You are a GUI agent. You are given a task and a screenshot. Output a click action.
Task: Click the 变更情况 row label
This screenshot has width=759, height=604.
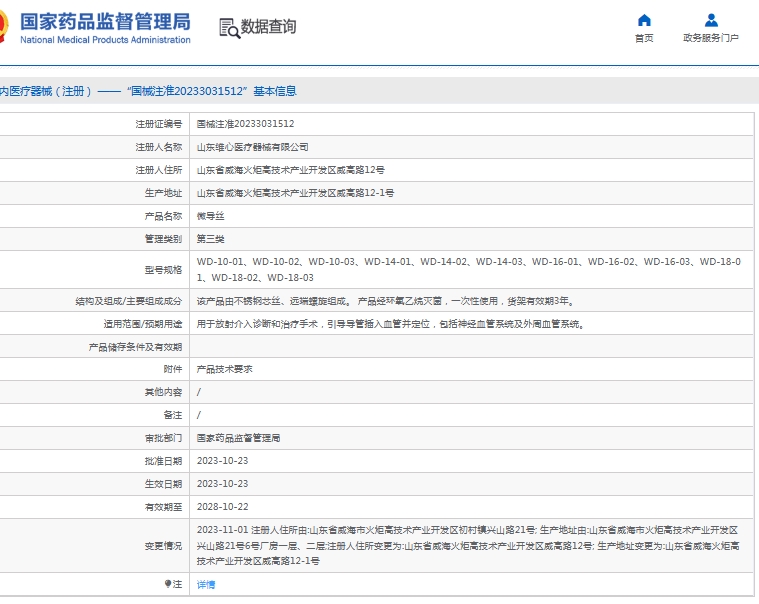click(164, 546)
